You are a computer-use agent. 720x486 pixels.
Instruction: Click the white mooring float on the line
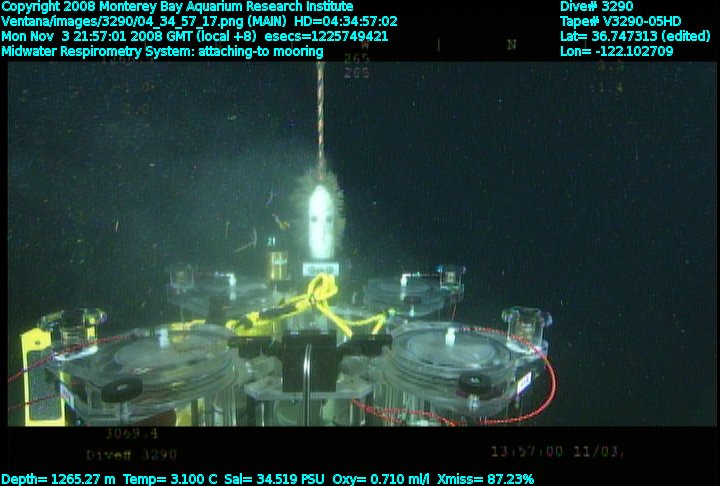pyautogui.click(x=321, y=222)
